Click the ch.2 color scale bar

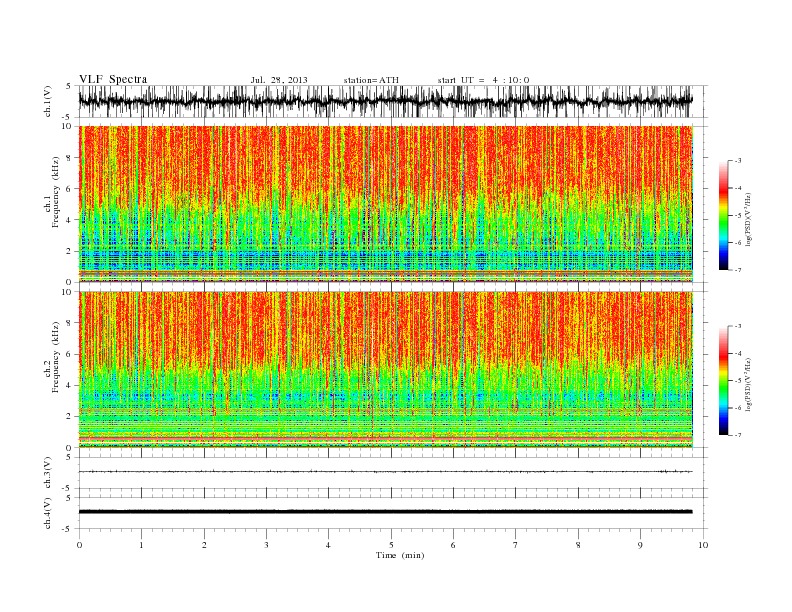[724, 381]
